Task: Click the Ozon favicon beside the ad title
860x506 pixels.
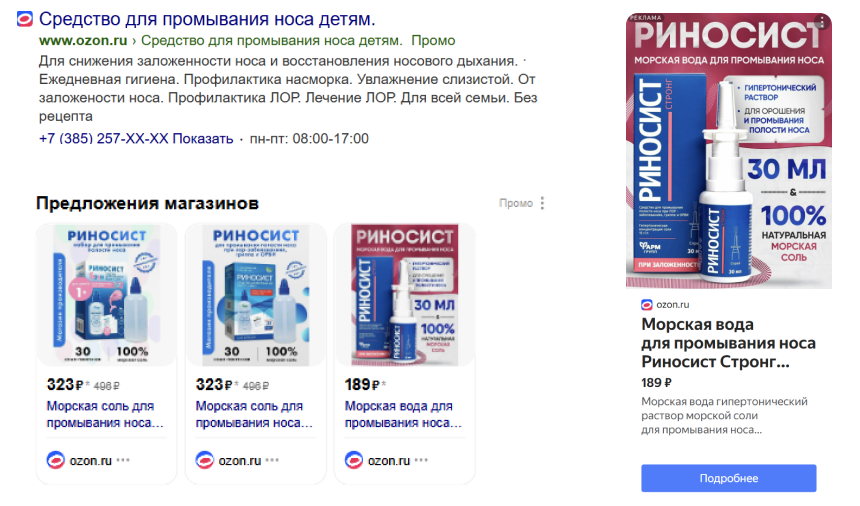Action: click(25, 19)
